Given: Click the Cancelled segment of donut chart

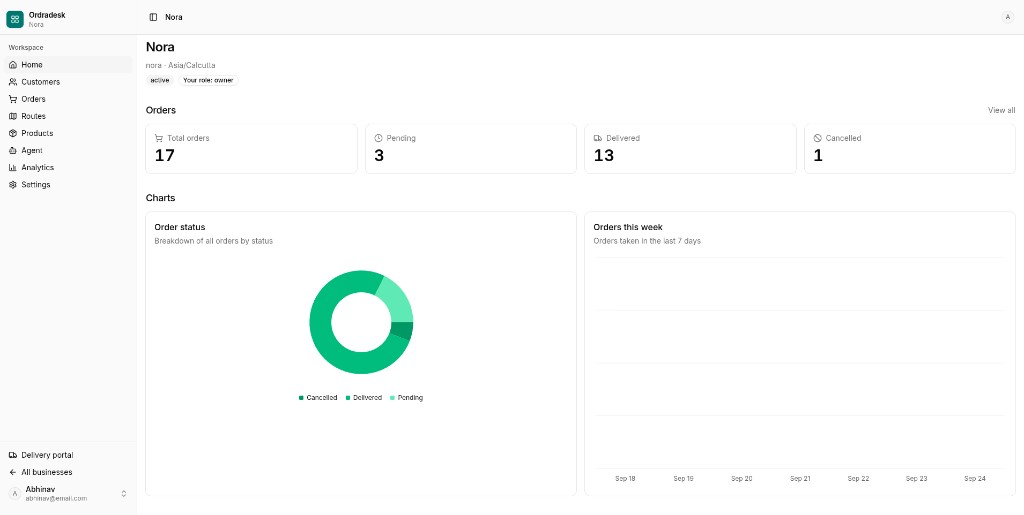Looking at the screenshot, I should coord(403,330).
